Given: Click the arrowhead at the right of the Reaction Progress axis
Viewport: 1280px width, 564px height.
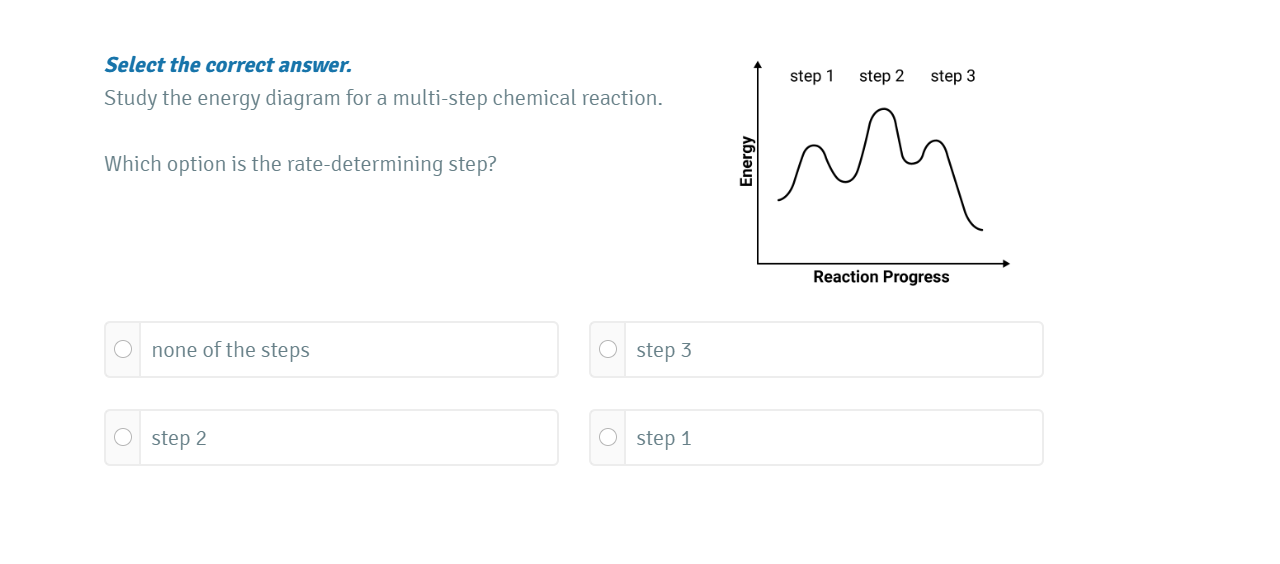Looking at the screenshot, I should pos(1006,264).
